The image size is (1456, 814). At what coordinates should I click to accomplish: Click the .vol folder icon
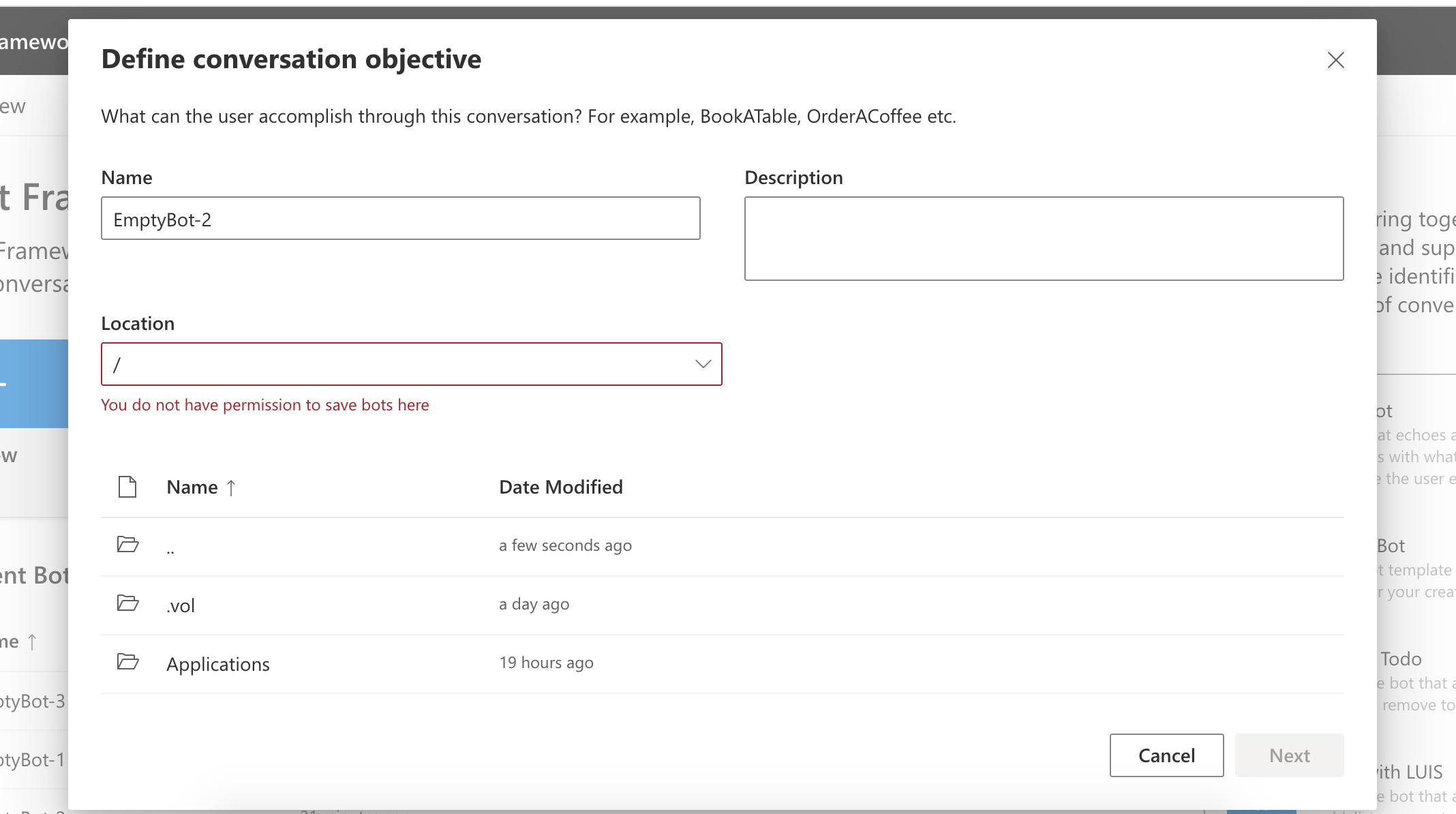coord(127,603)
